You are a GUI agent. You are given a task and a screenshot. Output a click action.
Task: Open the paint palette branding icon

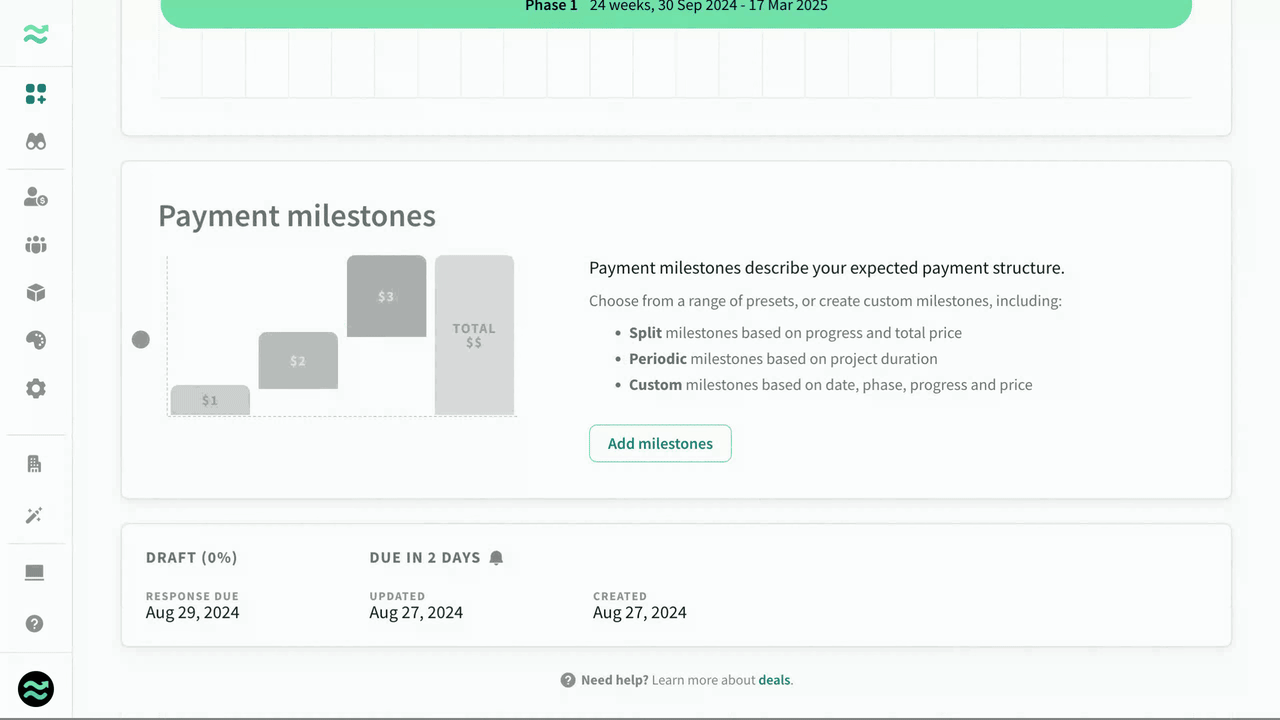(36, 341)
